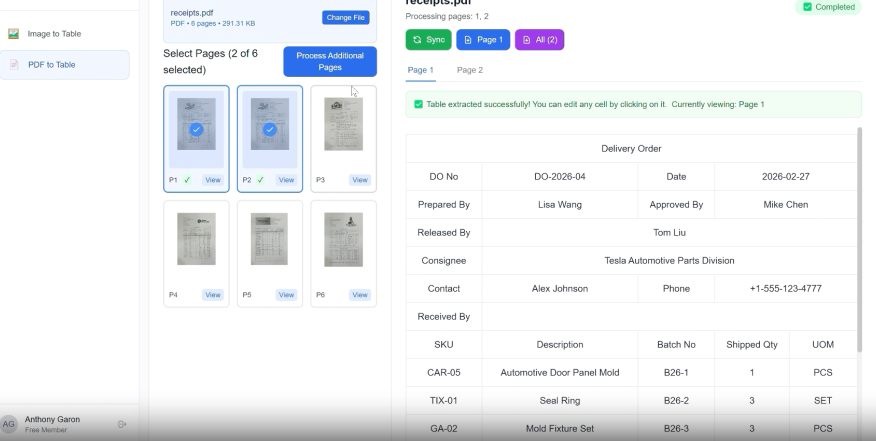This screenshot has width=876, height=441.
Task: Edit the SET unit cell
Action: [823, 400]
